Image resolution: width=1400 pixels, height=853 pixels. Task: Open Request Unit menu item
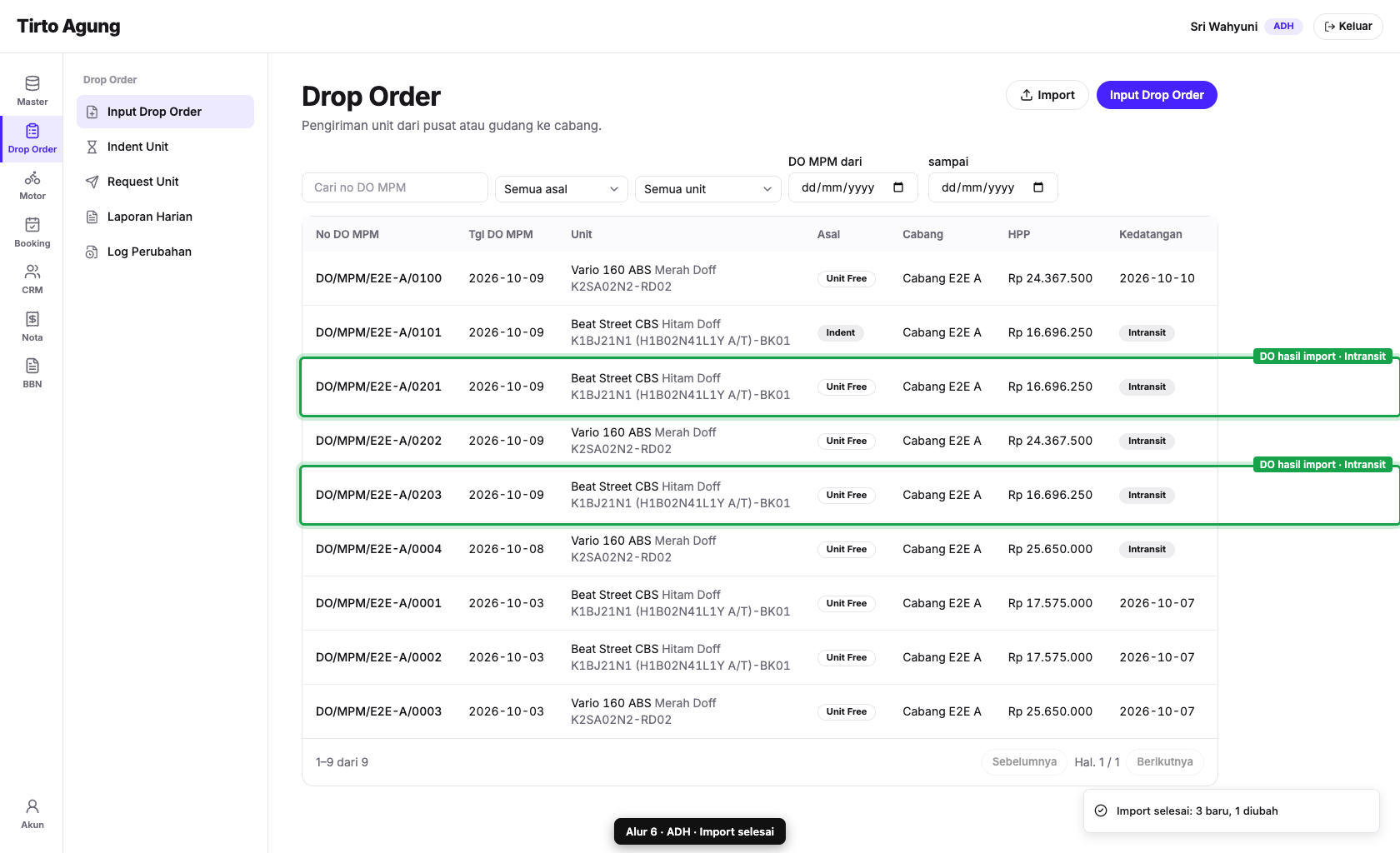tap(165, 182)
